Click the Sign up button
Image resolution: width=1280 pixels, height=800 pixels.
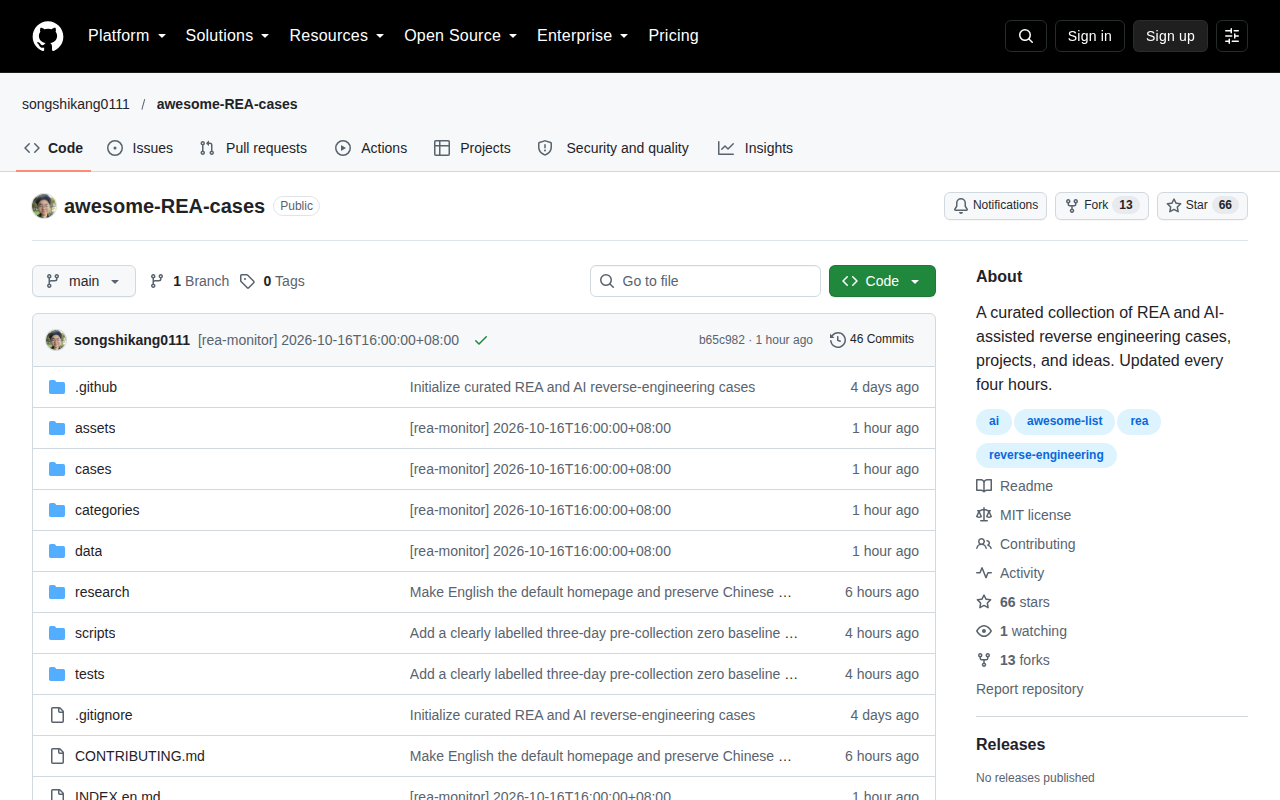click(x=1170, y=36)
